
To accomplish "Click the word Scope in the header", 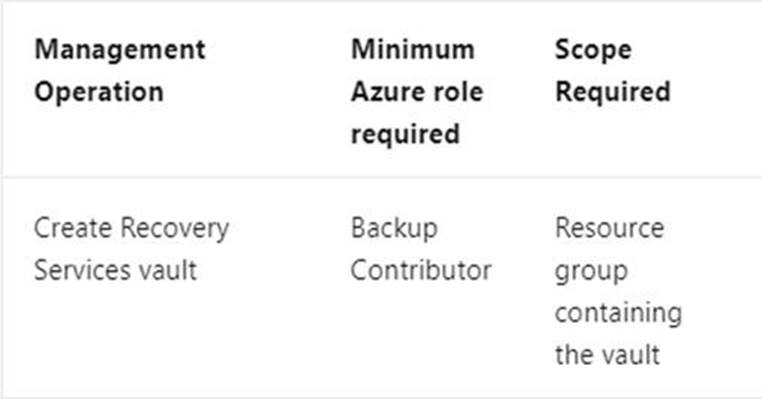I will [593, 50].
